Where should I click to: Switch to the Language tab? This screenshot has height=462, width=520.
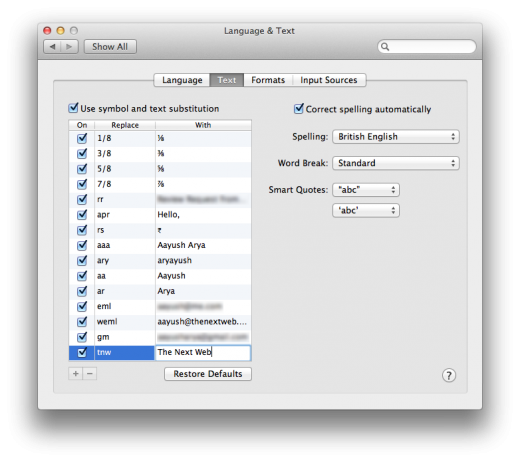(x=182, y=80)
